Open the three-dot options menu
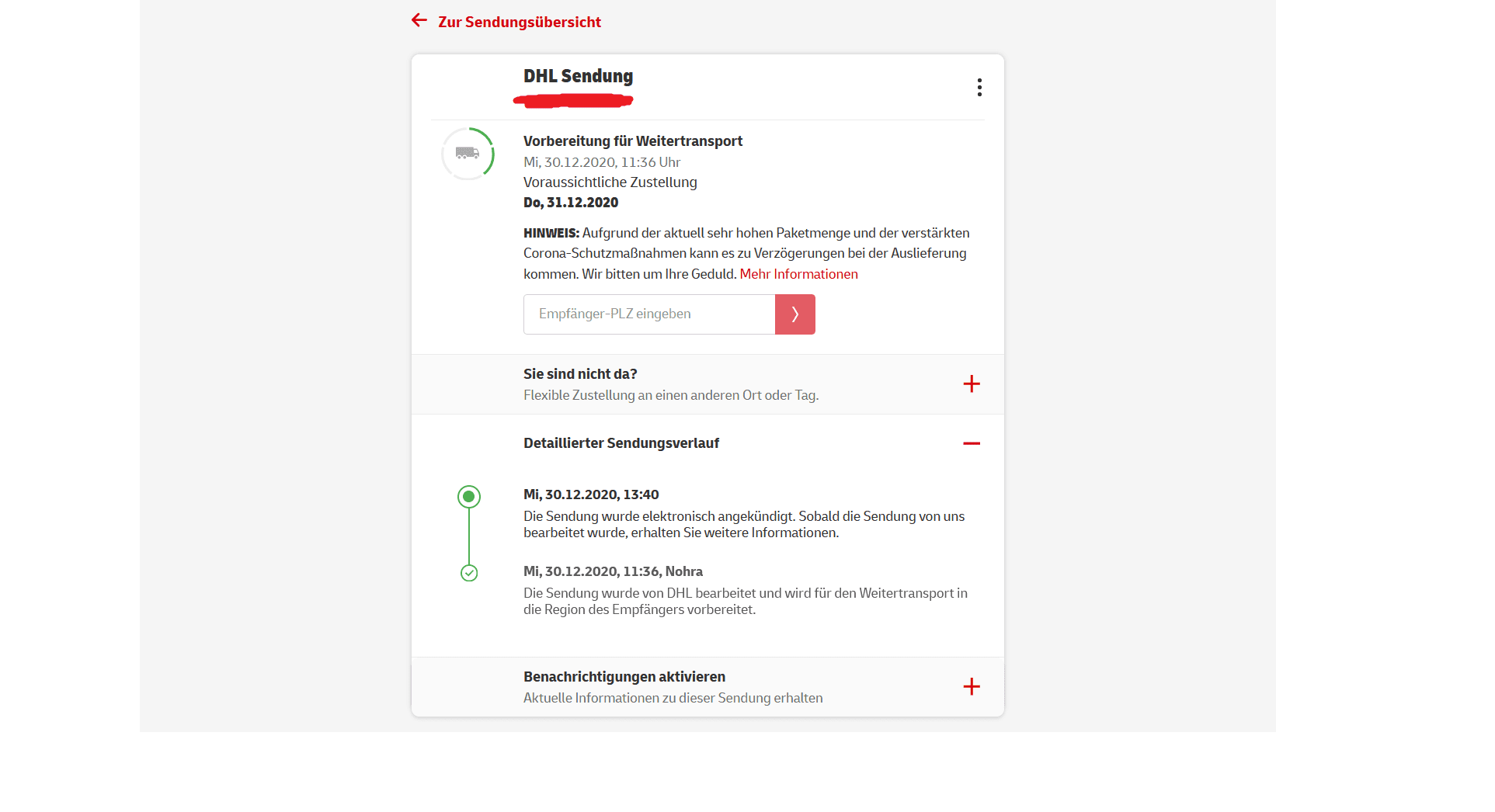1495x812 pixels. click(979, 87)
